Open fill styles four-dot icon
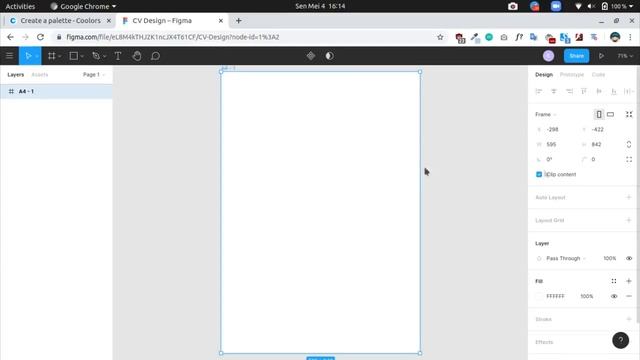640x360 pixels. click(614, 281)
